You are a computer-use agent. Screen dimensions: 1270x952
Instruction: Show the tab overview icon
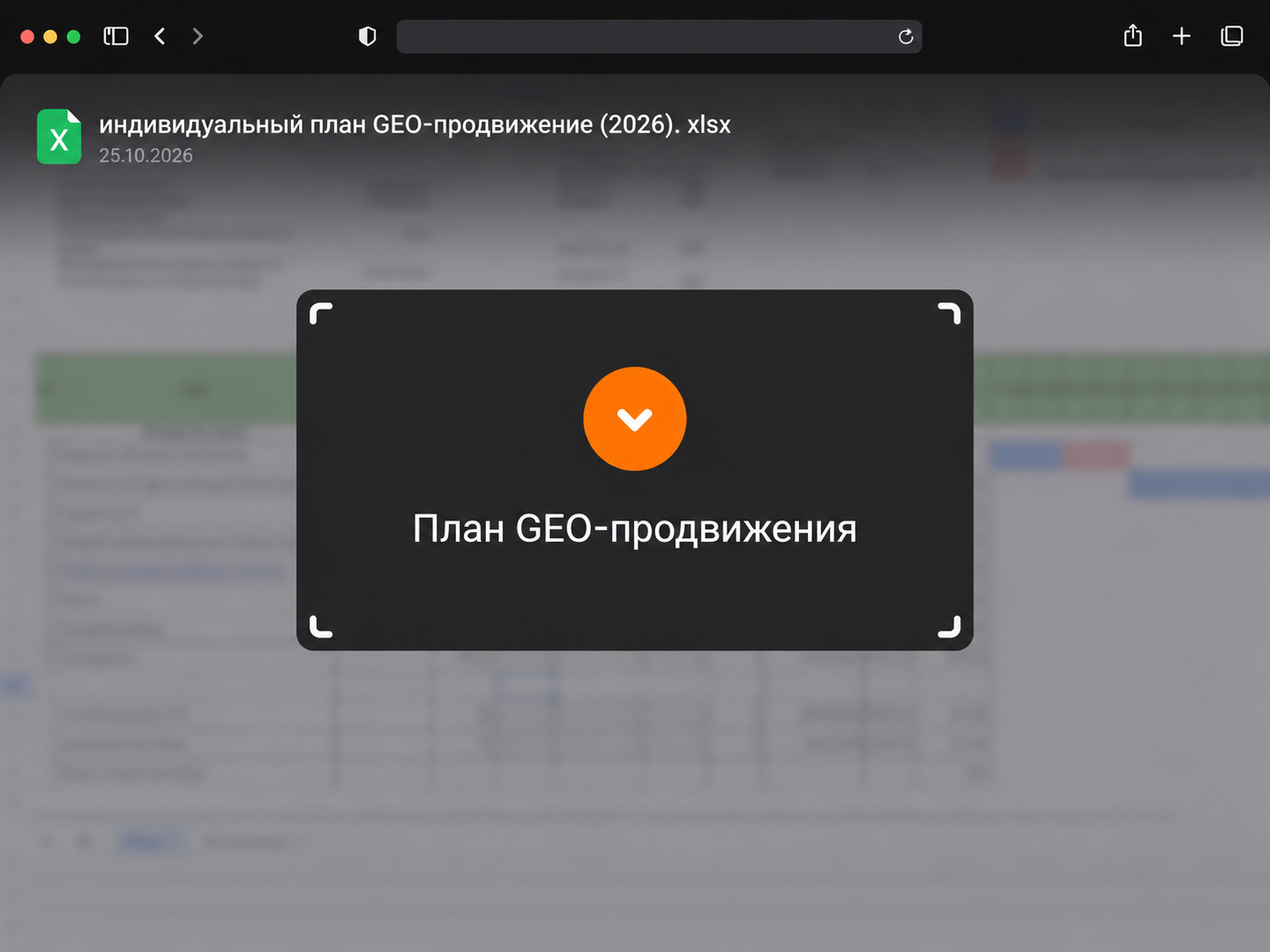tap(1231, 36)
